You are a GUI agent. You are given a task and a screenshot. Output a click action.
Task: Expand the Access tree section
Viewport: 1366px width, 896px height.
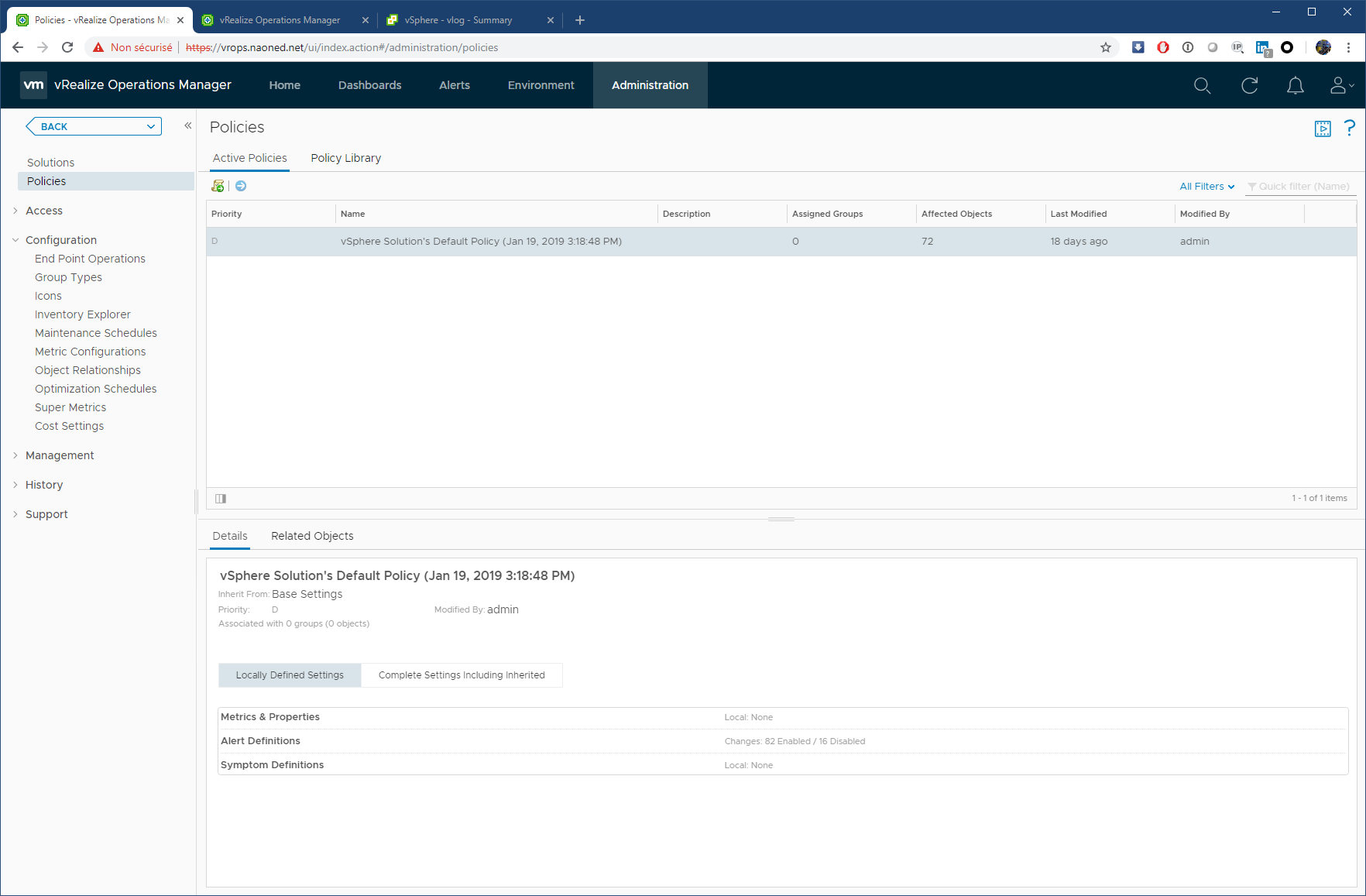click(15, 211)
